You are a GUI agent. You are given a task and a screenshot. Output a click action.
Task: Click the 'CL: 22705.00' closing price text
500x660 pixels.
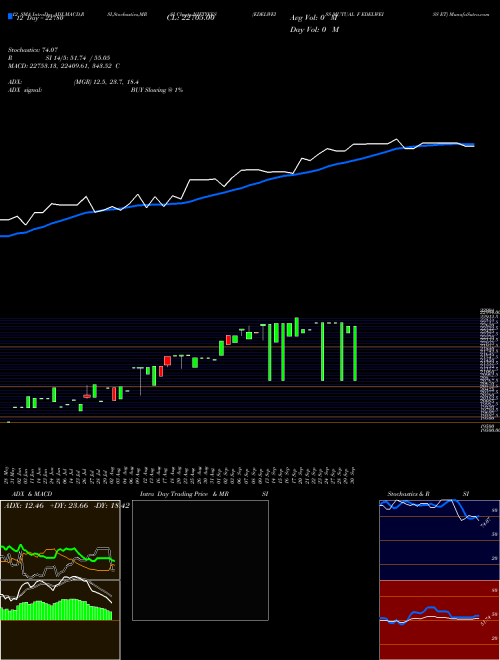click(x=191, y=18)
